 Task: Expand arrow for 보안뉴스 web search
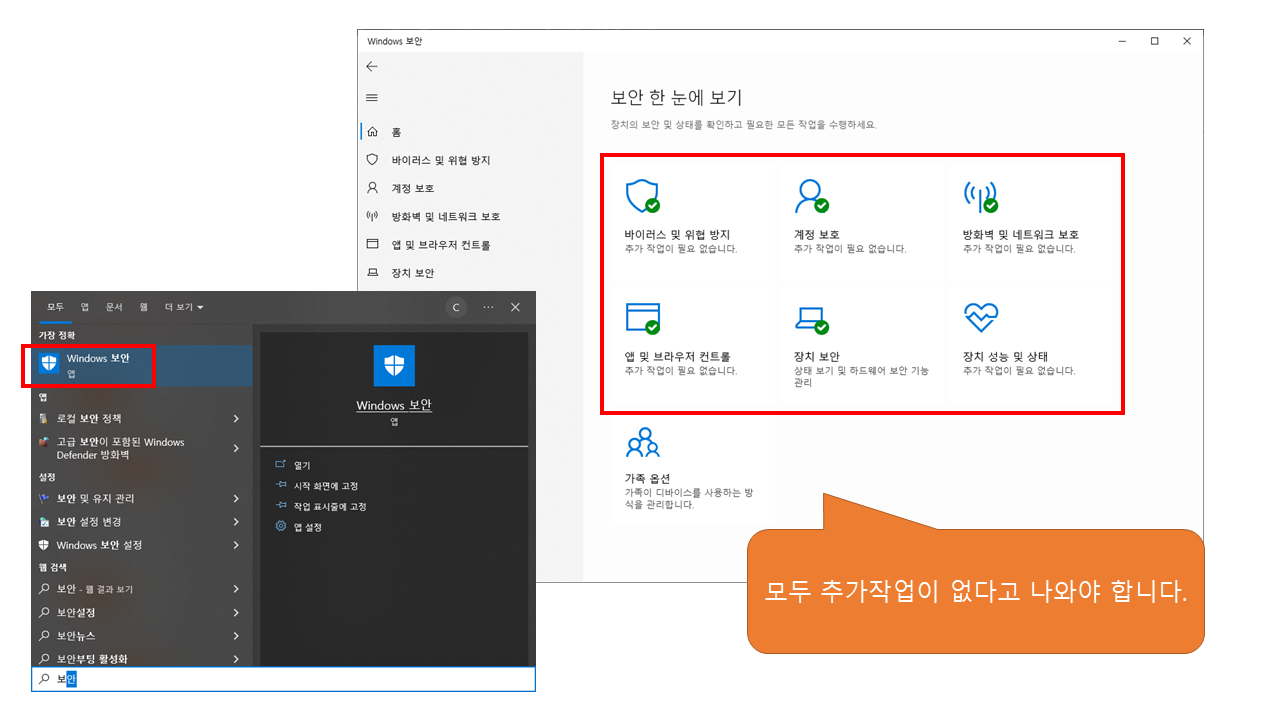point(236,636)
